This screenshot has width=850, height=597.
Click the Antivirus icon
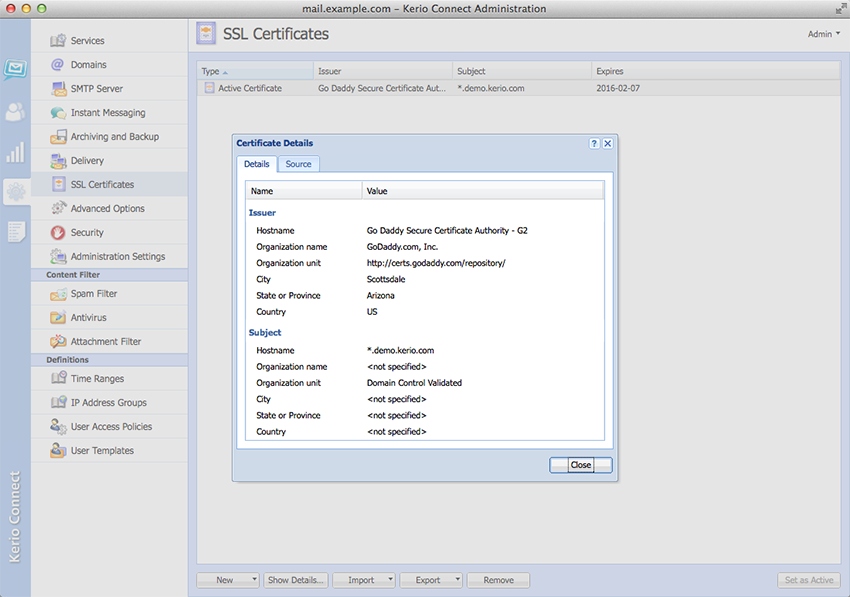click(x=58, y=318)
